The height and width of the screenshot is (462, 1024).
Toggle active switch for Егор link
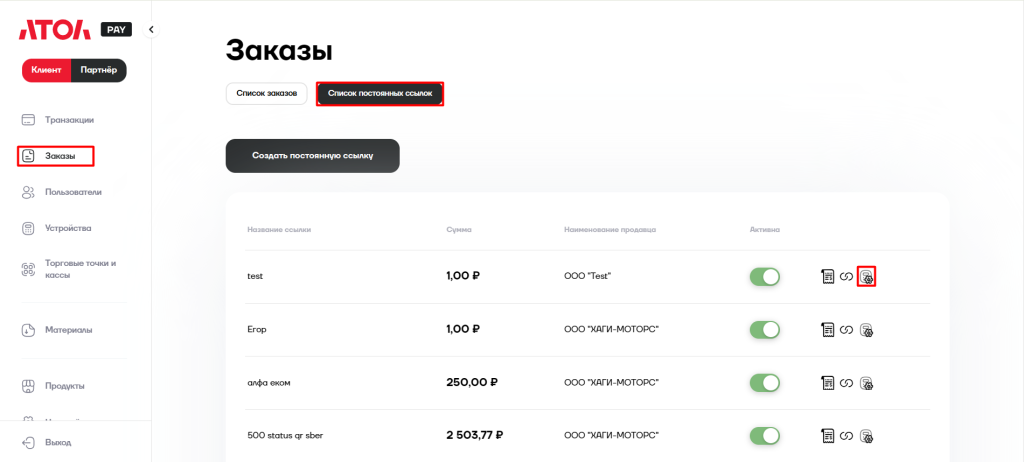(x=764, y=329)
